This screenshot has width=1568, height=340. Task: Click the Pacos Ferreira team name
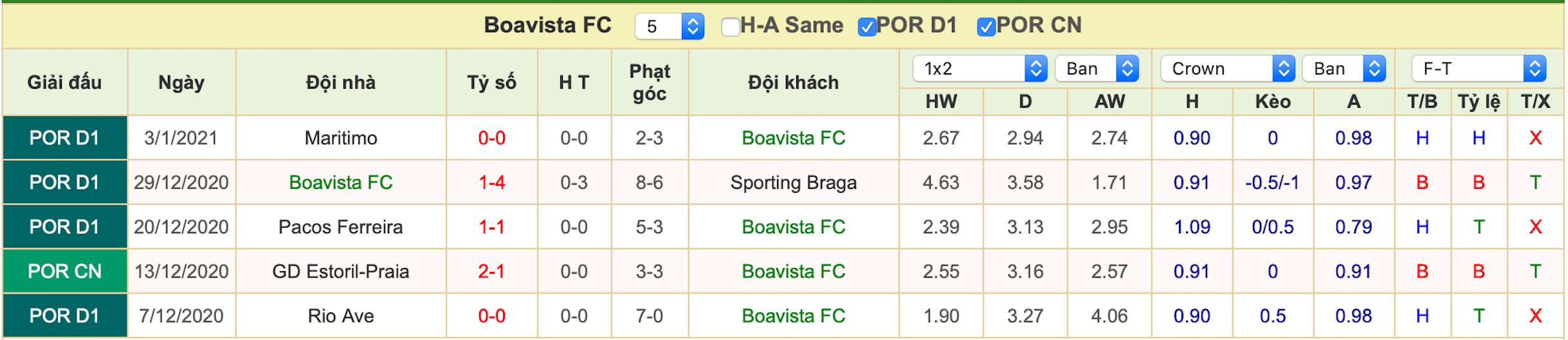pyautogui.click(x=341, y=227)
